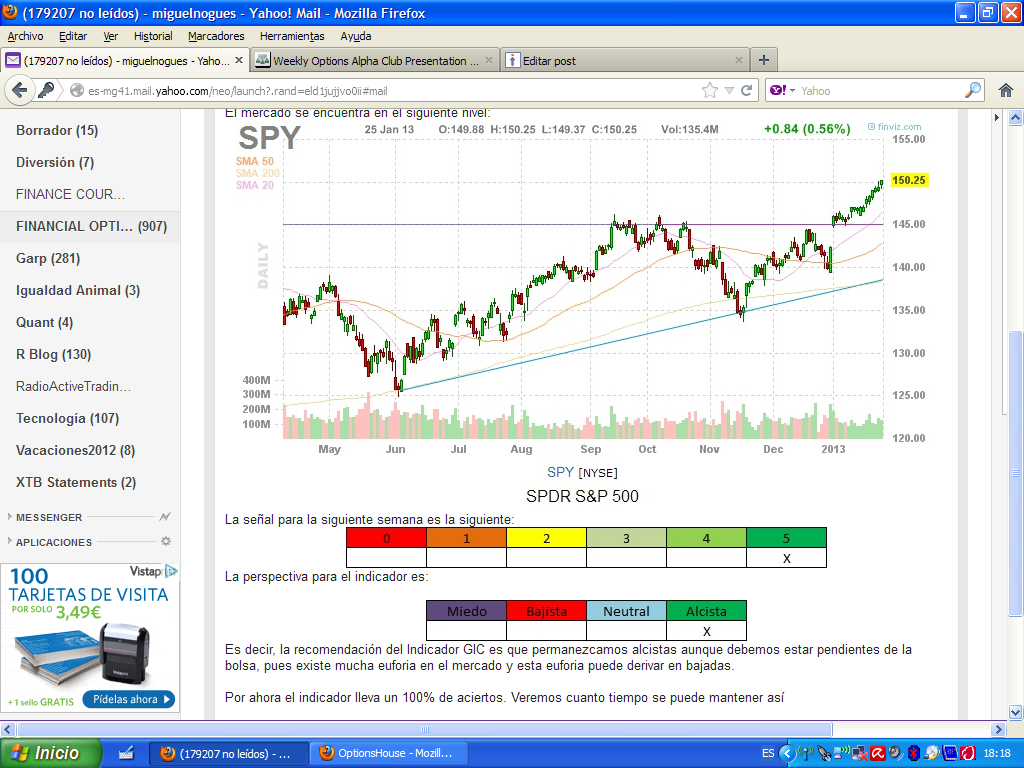Open the address bar history dropdown arrow
This screenshot has height=768, width=1024.
pyautogui.click(x=729, y=91)
